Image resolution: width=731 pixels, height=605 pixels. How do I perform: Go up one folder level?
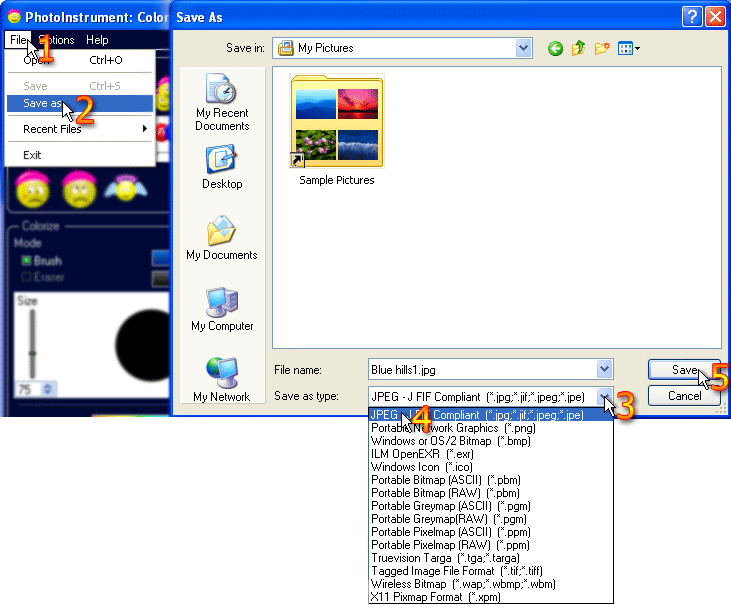click(x=578, y=48)
